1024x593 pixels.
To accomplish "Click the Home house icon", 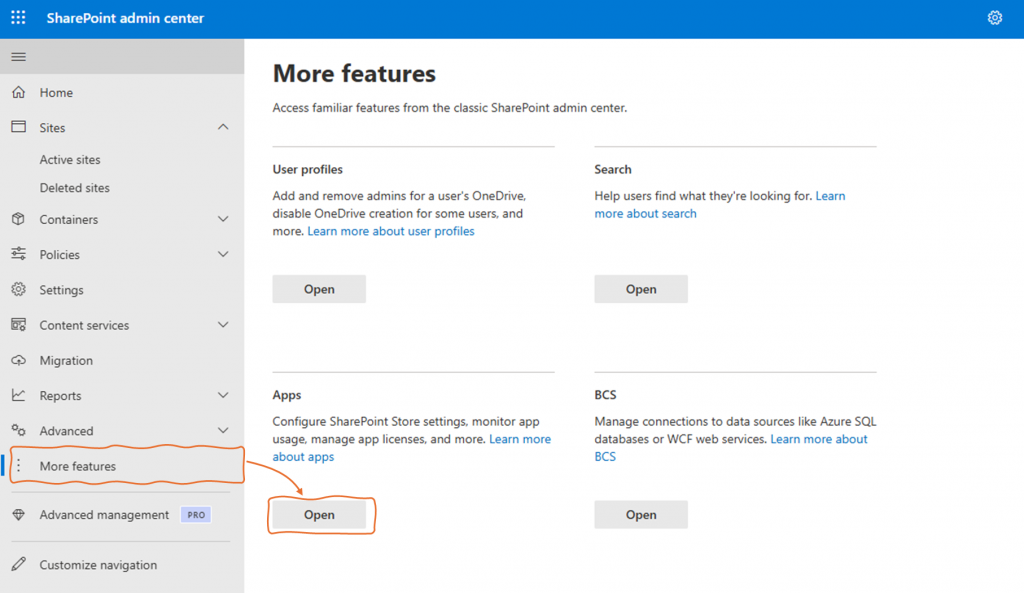I will coord(18,93).
